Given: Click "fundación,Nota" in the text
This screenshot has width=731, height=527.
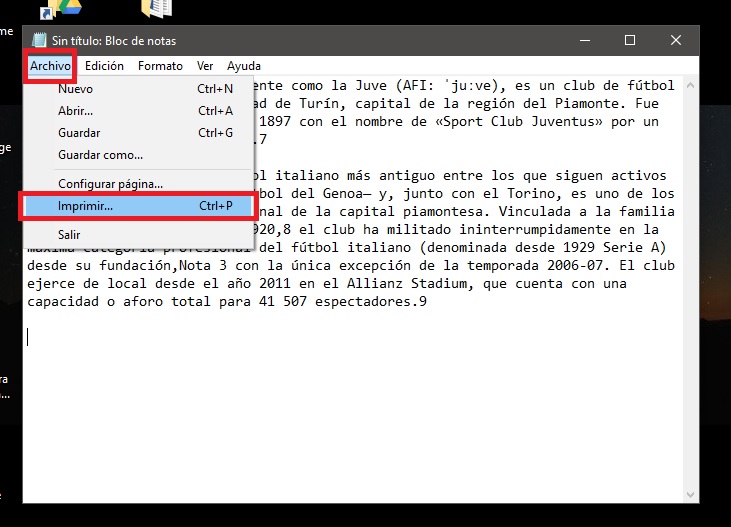Looking at the screenshot, I should point(155,265).
